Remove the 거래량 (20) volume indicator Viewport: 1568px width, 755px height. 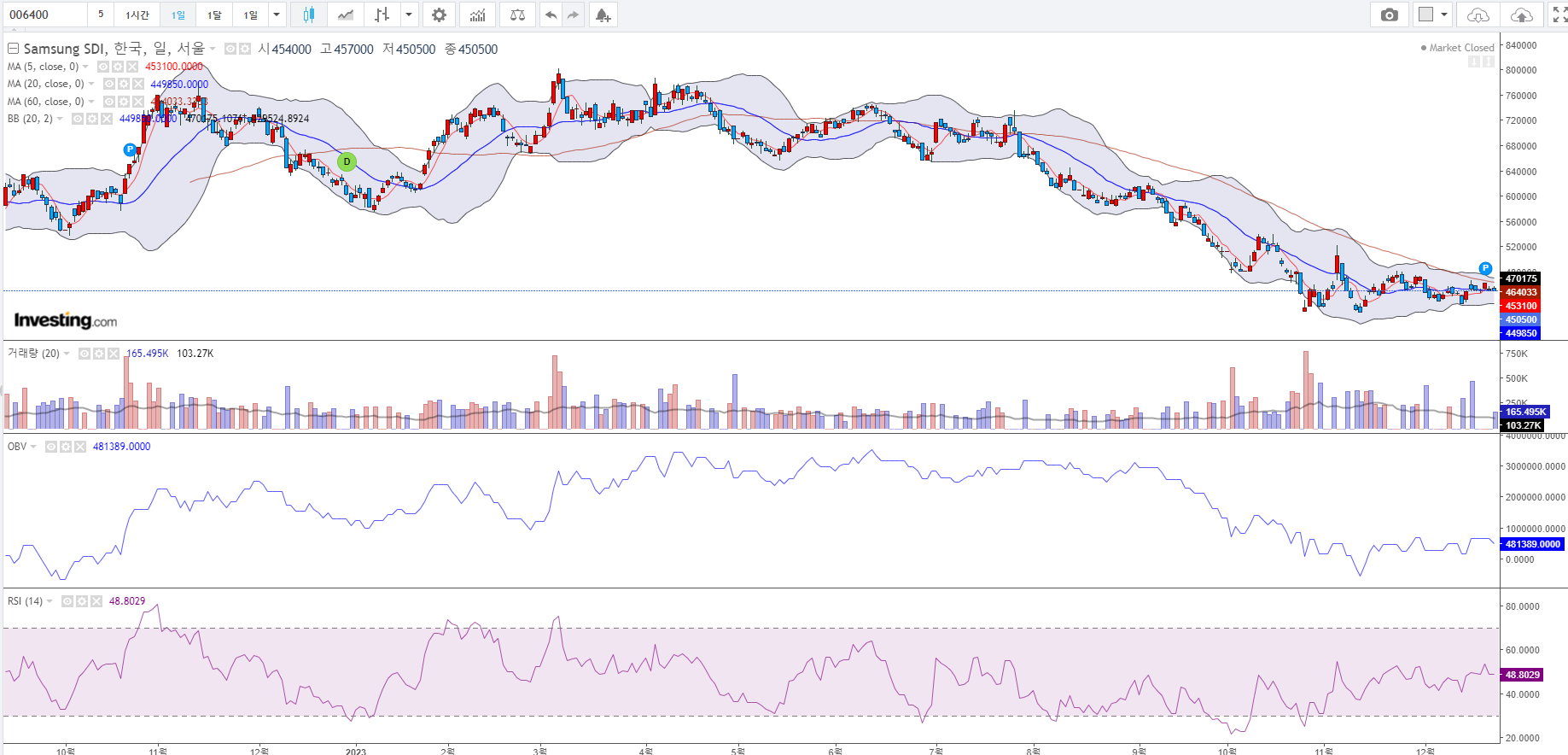[x=114, y=354]
